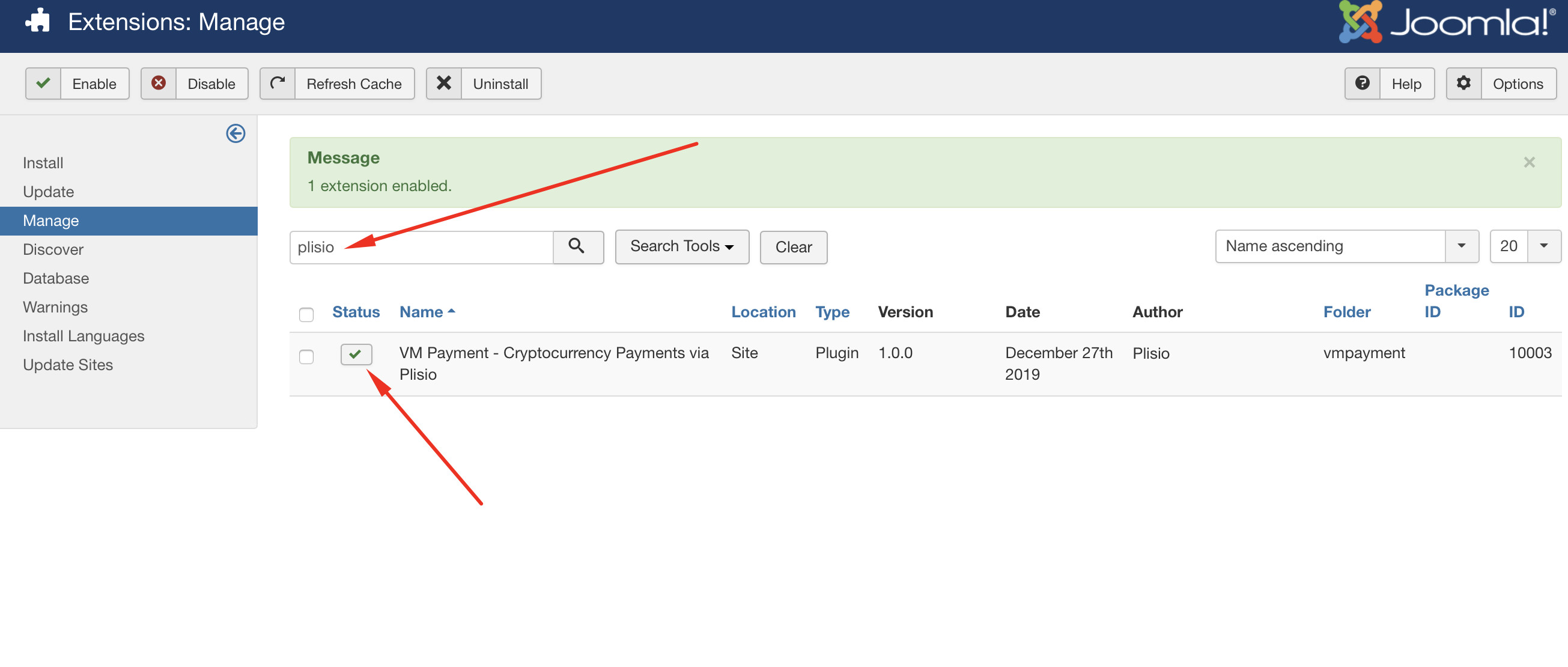Toggle status checkmark for Plisio plugin
Screen dimensions: 1568x667
pyautogui.click(x=356, y=354)
